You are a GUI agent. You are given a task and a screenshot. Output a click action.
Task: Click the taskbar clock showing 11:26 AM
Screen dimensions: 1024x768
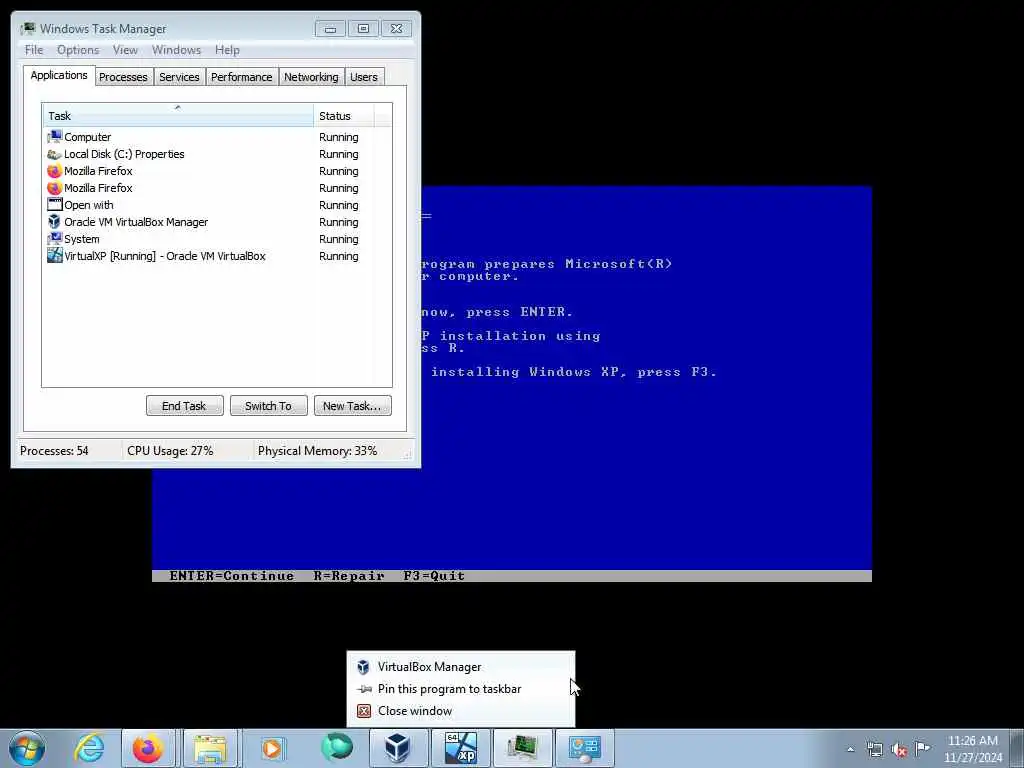coord(972,741)
